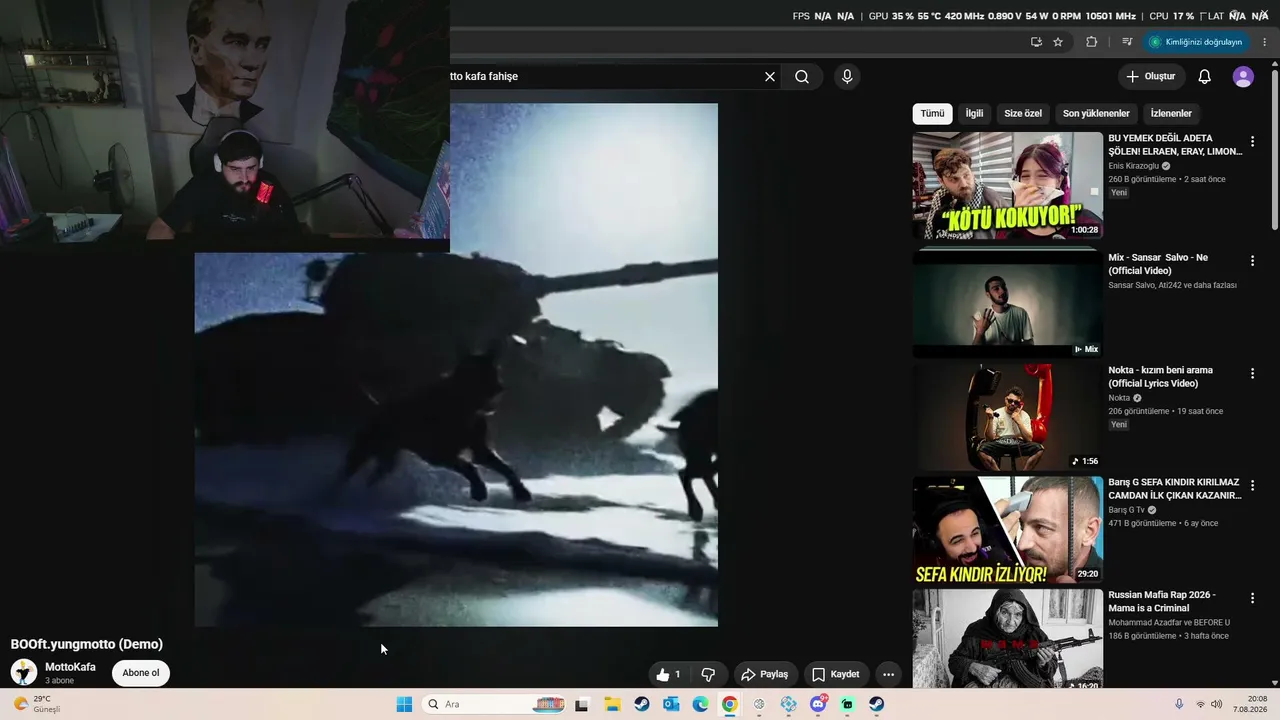This screenshot has height=720, width=1280.
Task: Open Chrome media controls icon
Action: tap(1127, 42)
